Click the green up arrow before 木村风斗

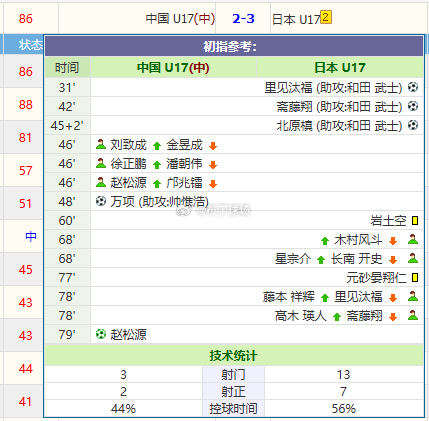point(325,241)
